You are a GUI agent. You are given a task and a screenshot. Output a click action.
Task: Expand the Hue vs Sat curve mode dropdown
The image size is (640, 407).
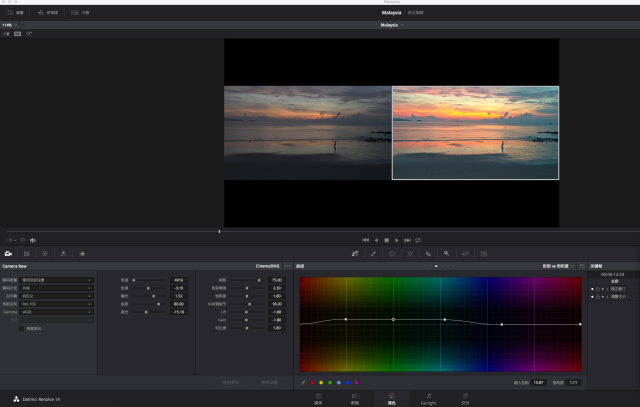pos(560,266)
